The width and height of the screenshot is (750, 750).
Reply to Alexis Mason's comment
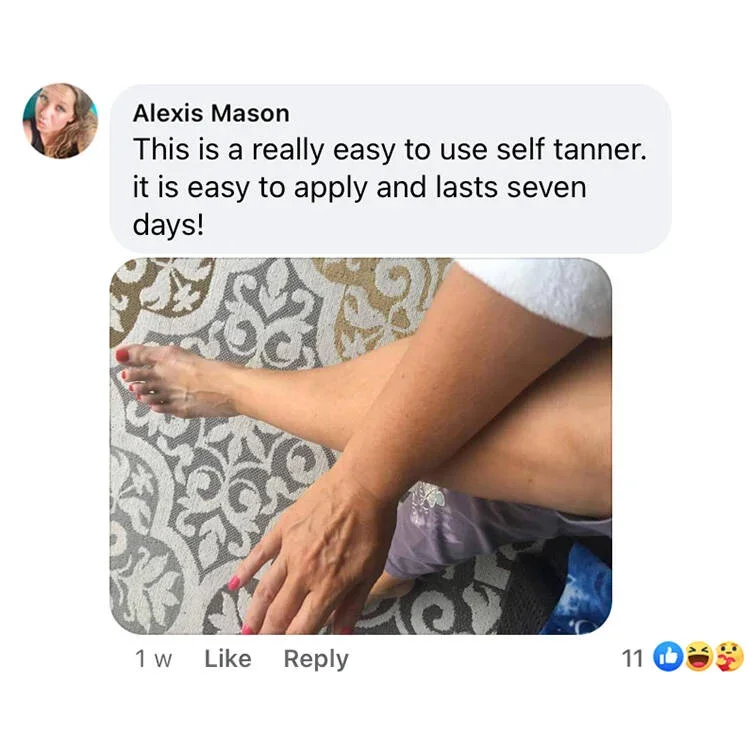coord(316,660)
